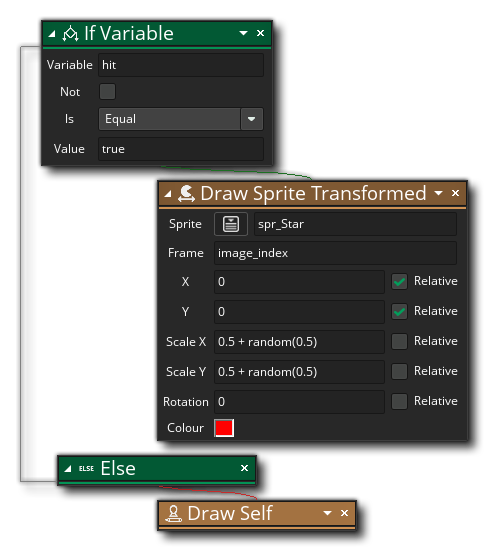Click the Else title text
Viewport: 488px width, 551px height.
[118, 468]
